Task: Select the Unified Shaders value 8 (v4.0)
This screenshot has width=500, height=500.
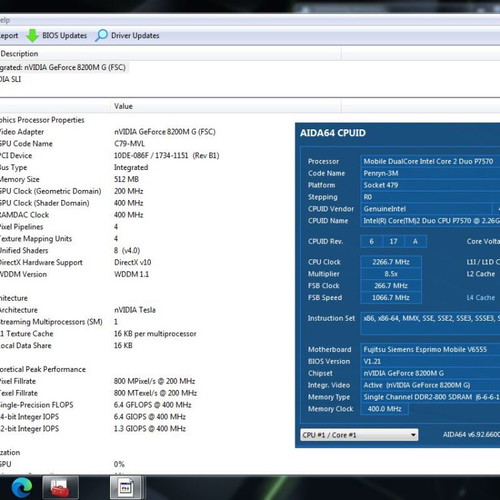Action: [127, 251]
